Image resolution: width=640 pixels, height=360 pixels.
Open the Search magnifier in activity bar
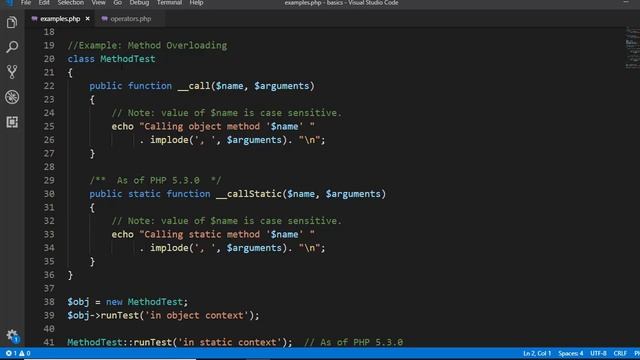pyautogui.click(x=12, y=47)
